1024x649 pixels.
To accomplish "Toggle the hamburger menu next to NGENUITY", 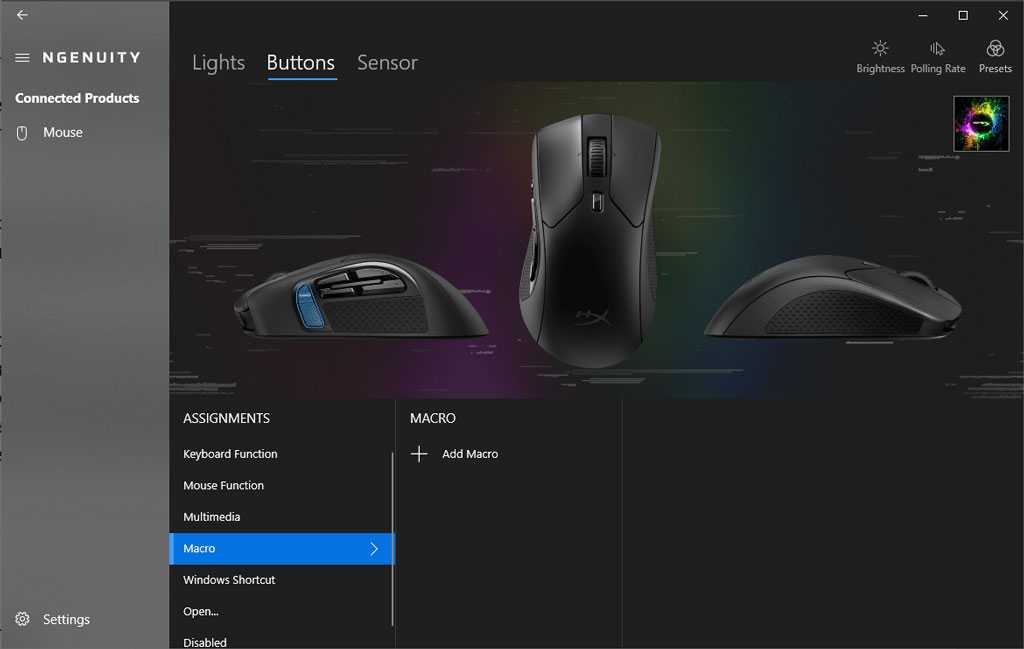I will 22,57.
